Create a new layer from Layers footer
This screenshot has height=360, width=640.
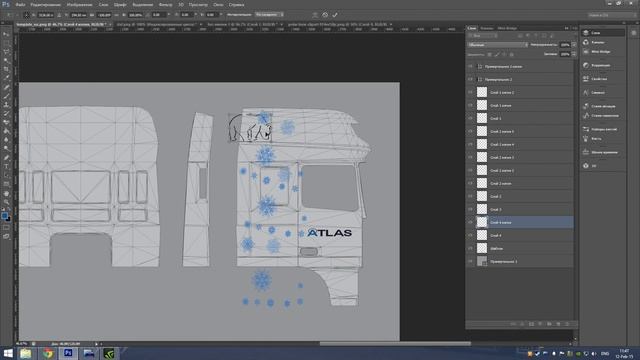[x=558, y=324]
